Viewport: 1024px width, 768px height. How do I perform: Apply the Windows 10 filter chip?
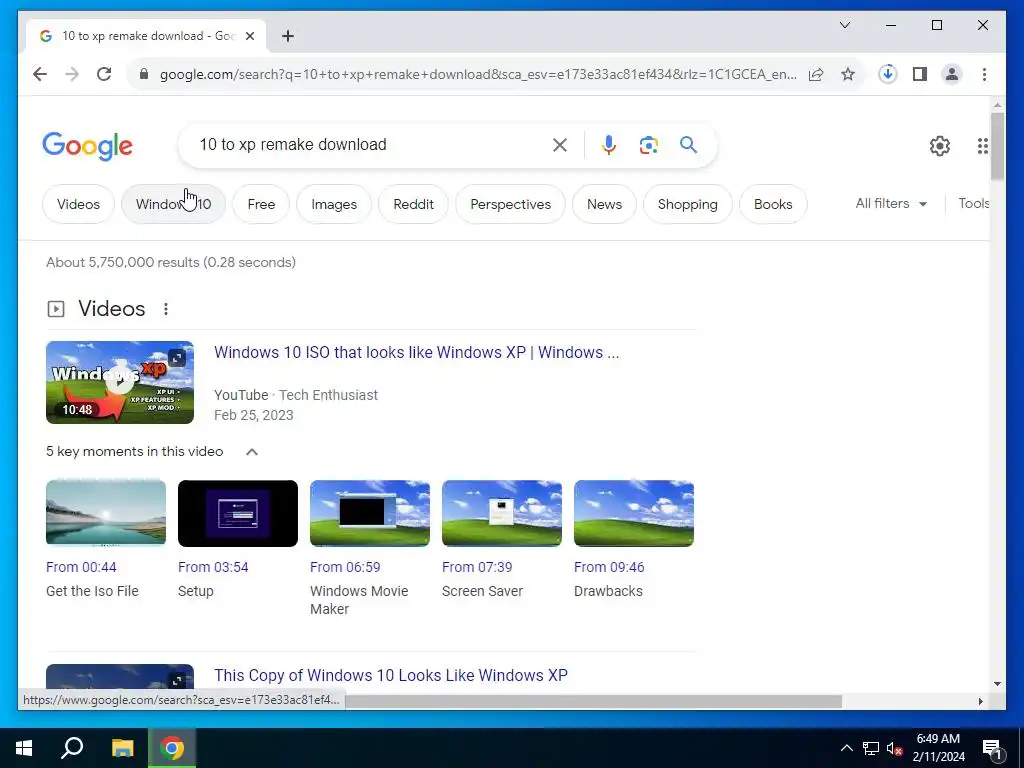(x=174, y=204)
